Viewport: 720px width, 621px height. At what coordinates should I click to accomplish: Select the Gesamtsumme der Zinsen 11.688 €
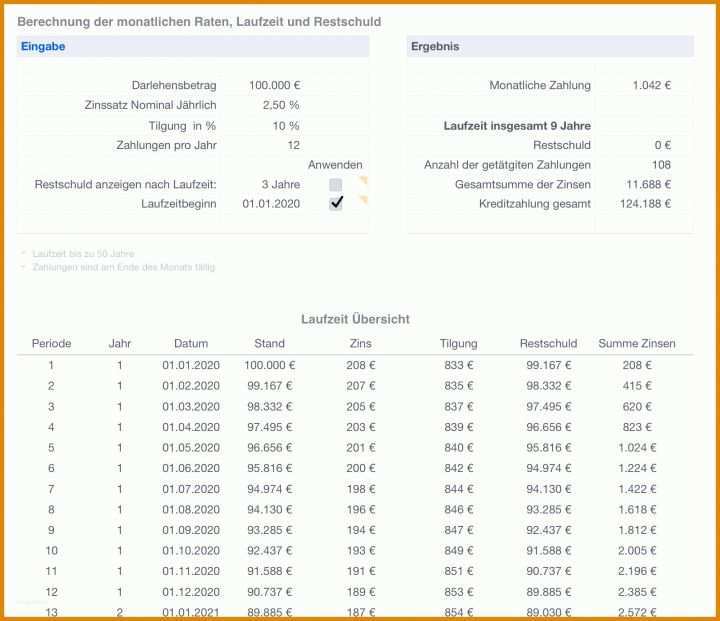(x=648, y=185)
